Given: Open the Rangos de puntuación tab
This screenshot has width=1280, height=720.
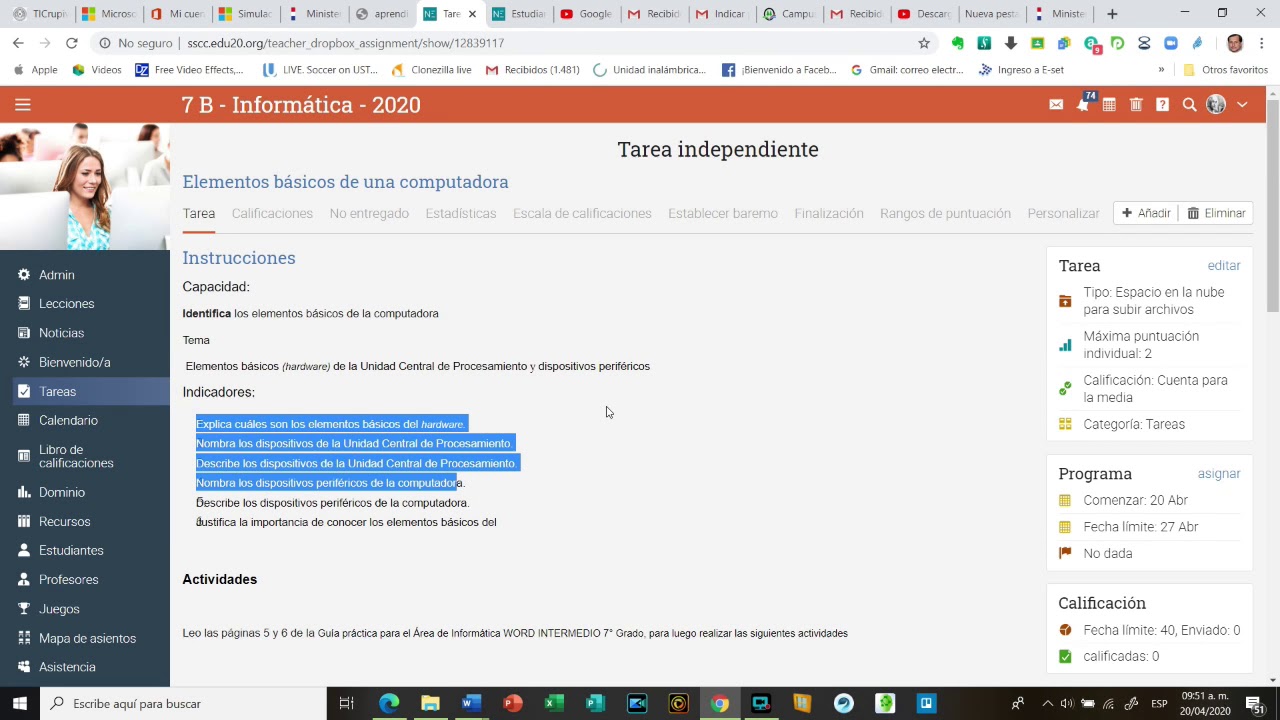Looking at the screenshot, I should [x=945, y=213].
